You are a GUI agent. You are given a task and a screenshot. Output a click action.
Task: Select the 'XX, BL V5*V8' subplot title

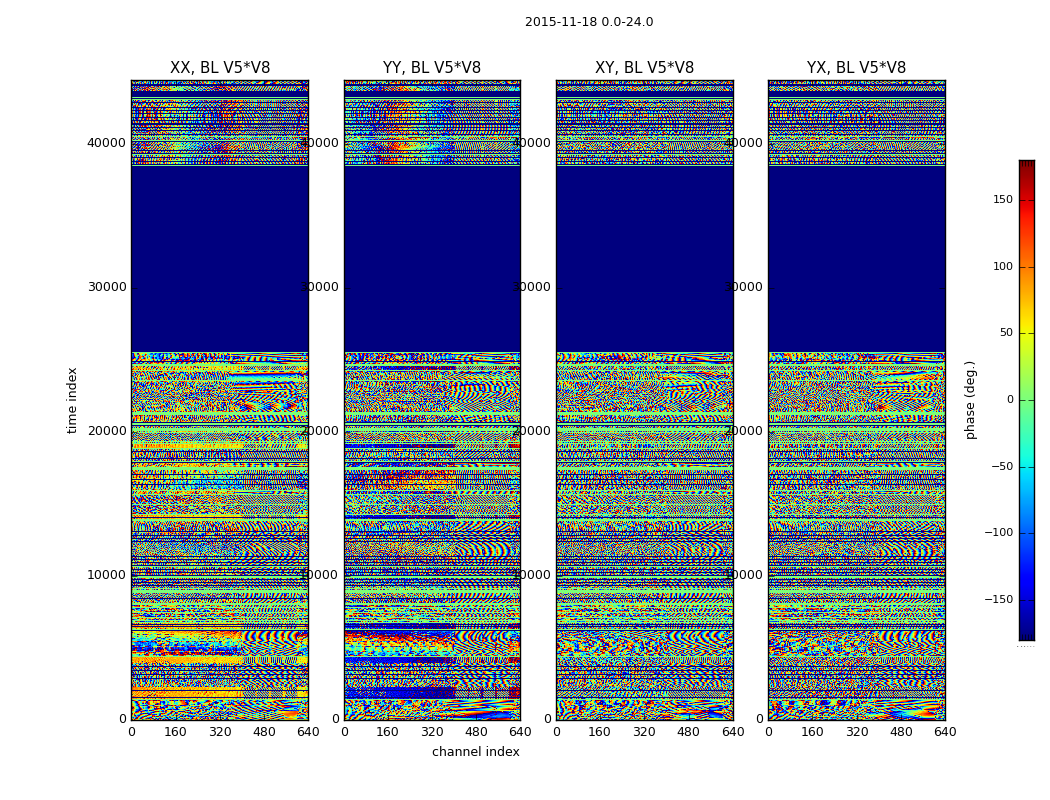pyautogui.click(x=220, y=68)
